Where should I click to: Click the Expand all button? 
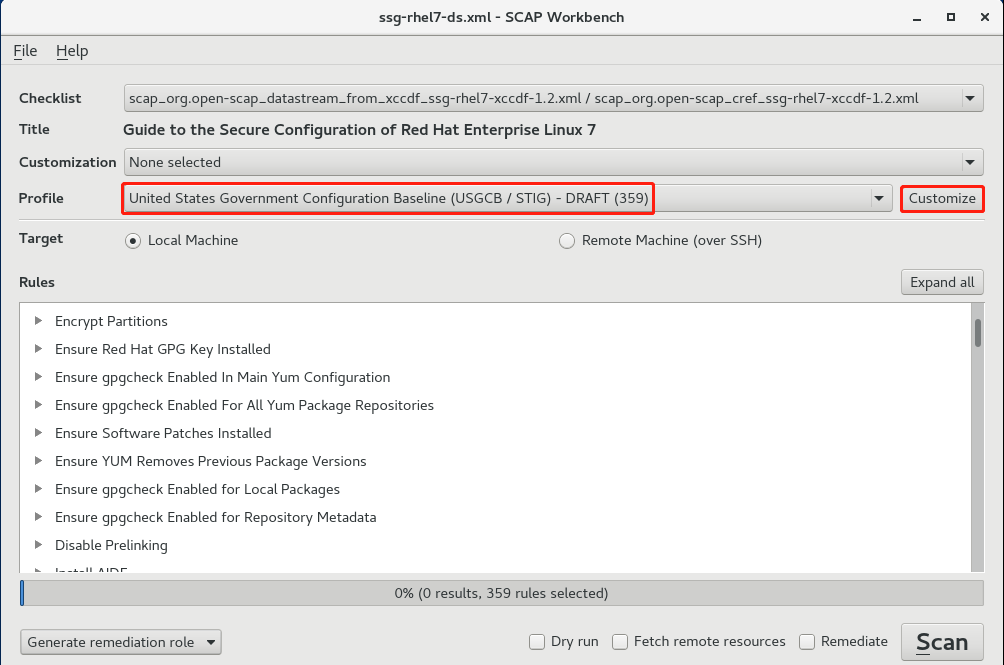[x=942, y=282]
